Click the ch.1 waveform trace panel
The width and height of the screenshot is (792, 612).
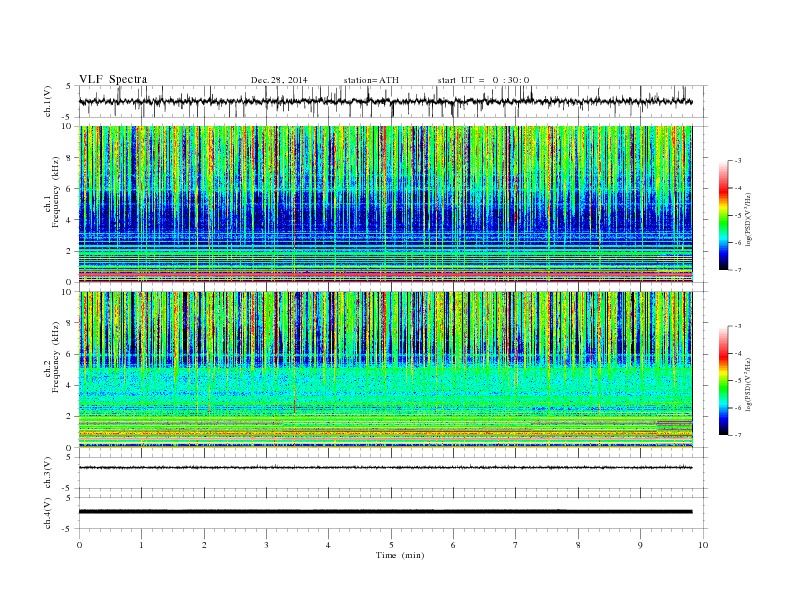tap(393, 101)
